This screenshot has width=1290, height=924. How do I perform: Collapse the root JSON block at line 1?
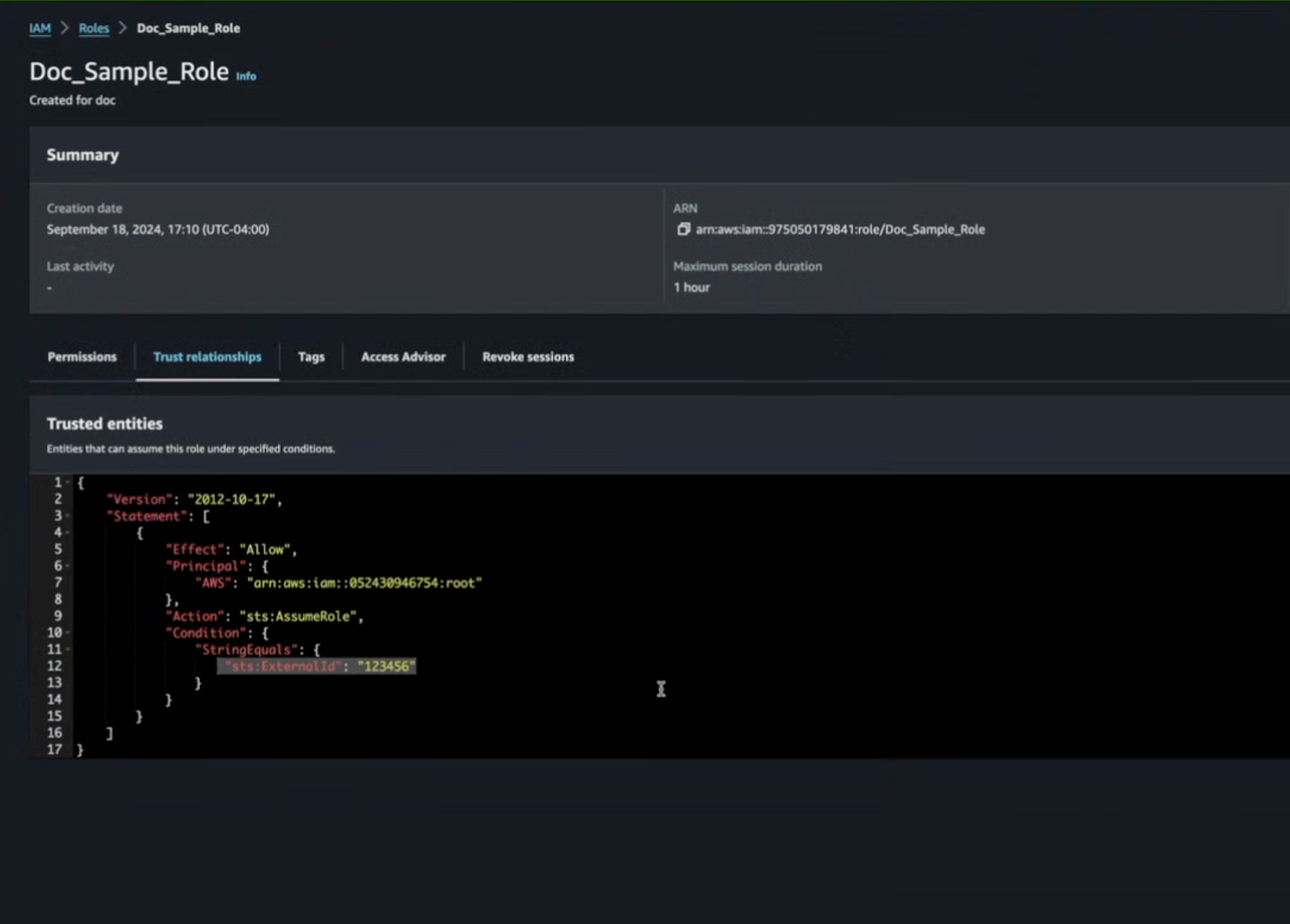pyautogui.click(x=68, y=483)
